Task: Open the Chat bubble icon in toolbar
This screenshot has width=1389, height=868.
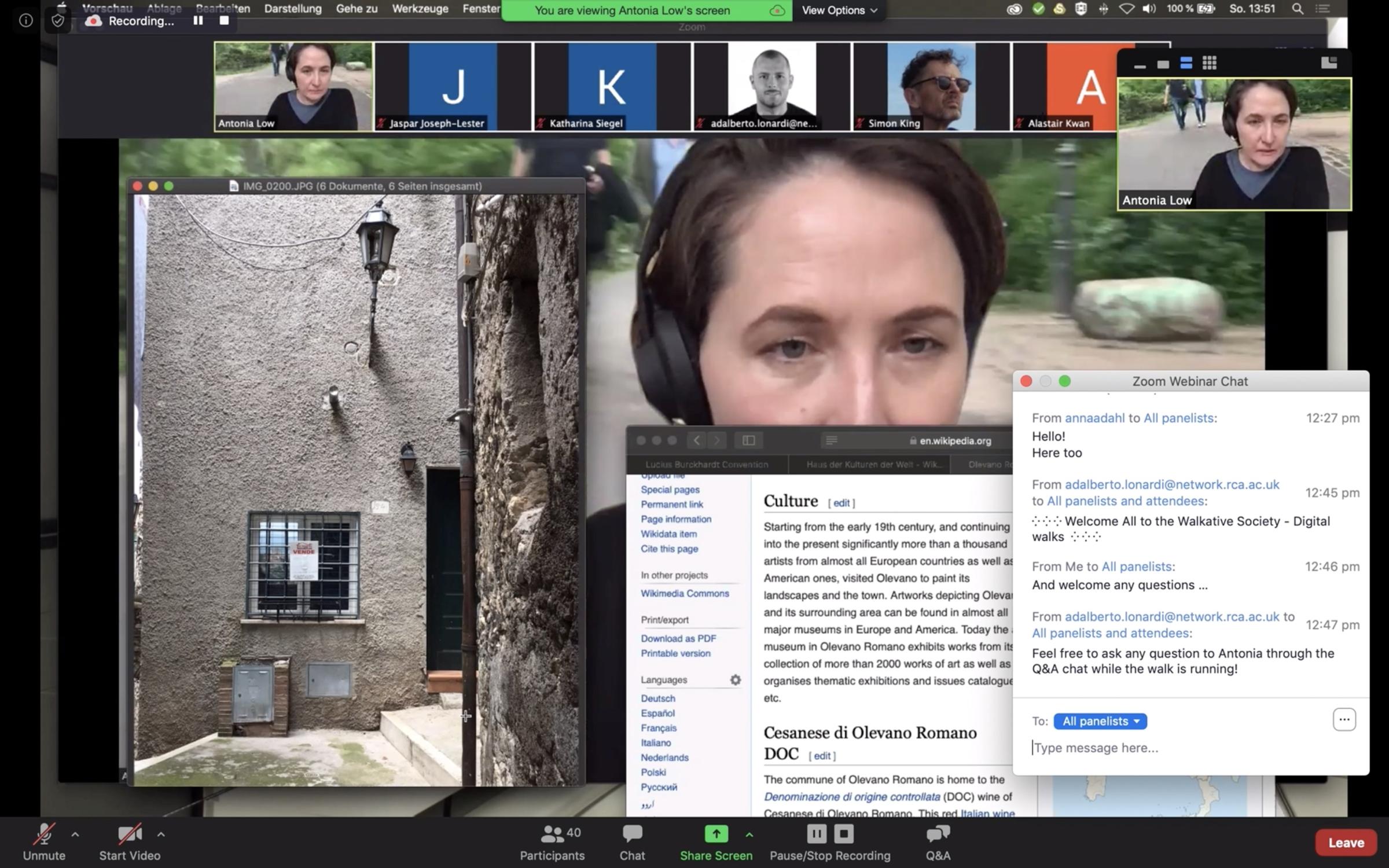Action: pyautogui.click(x=632, y=834)
